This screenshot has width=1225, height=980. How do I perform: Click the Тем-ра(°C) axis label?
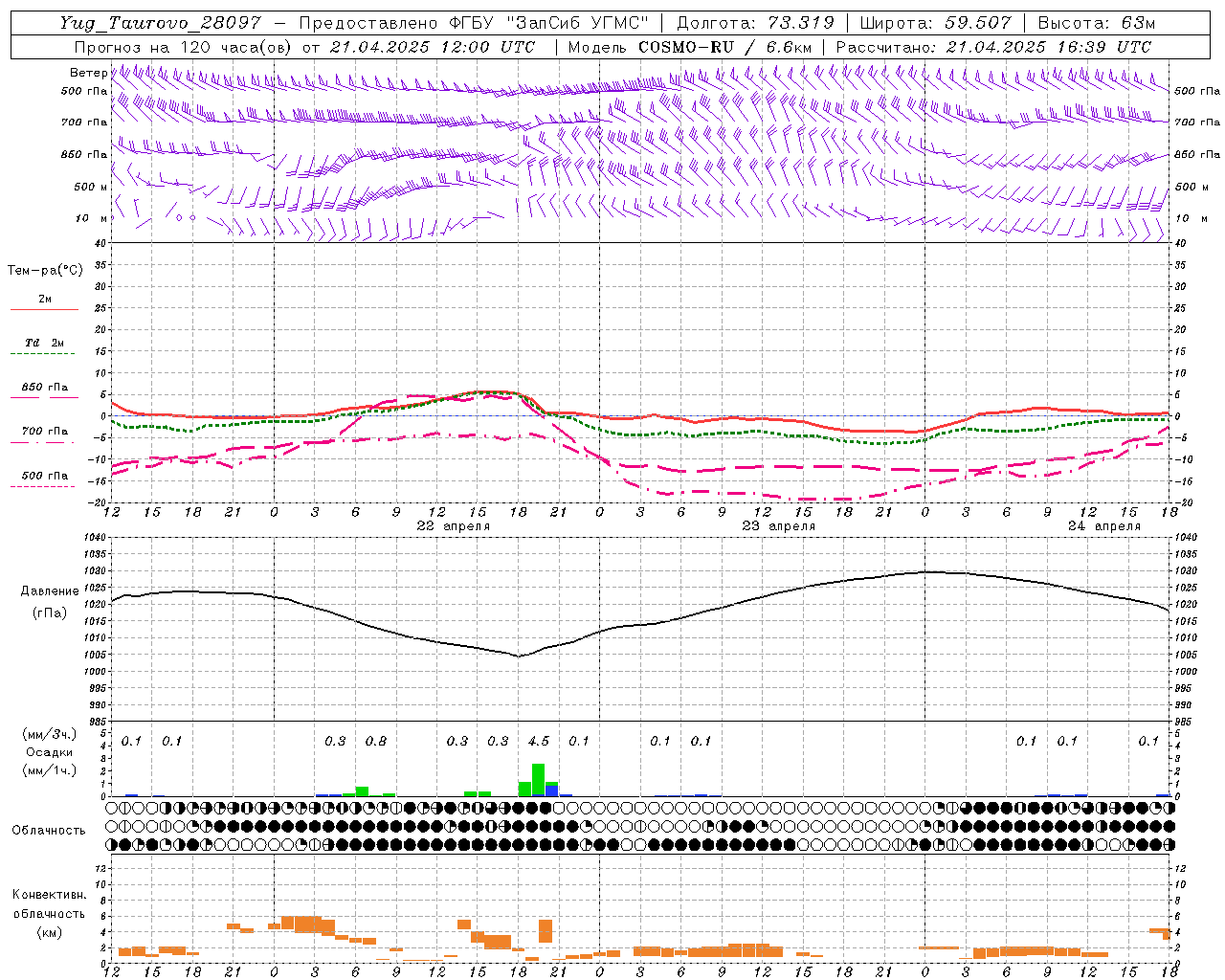[45, 270]
